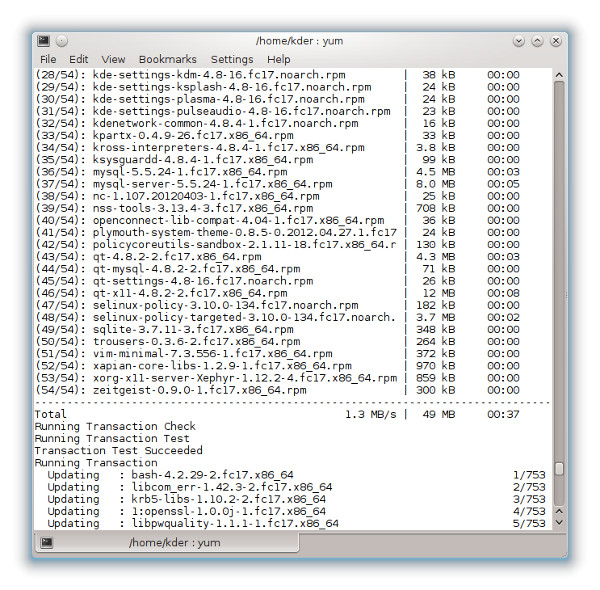Click the scroll-down arrow at bottom of scrollbar
Image resolution: width=600 pixels, height=590 pixels.
coord(559,522)
